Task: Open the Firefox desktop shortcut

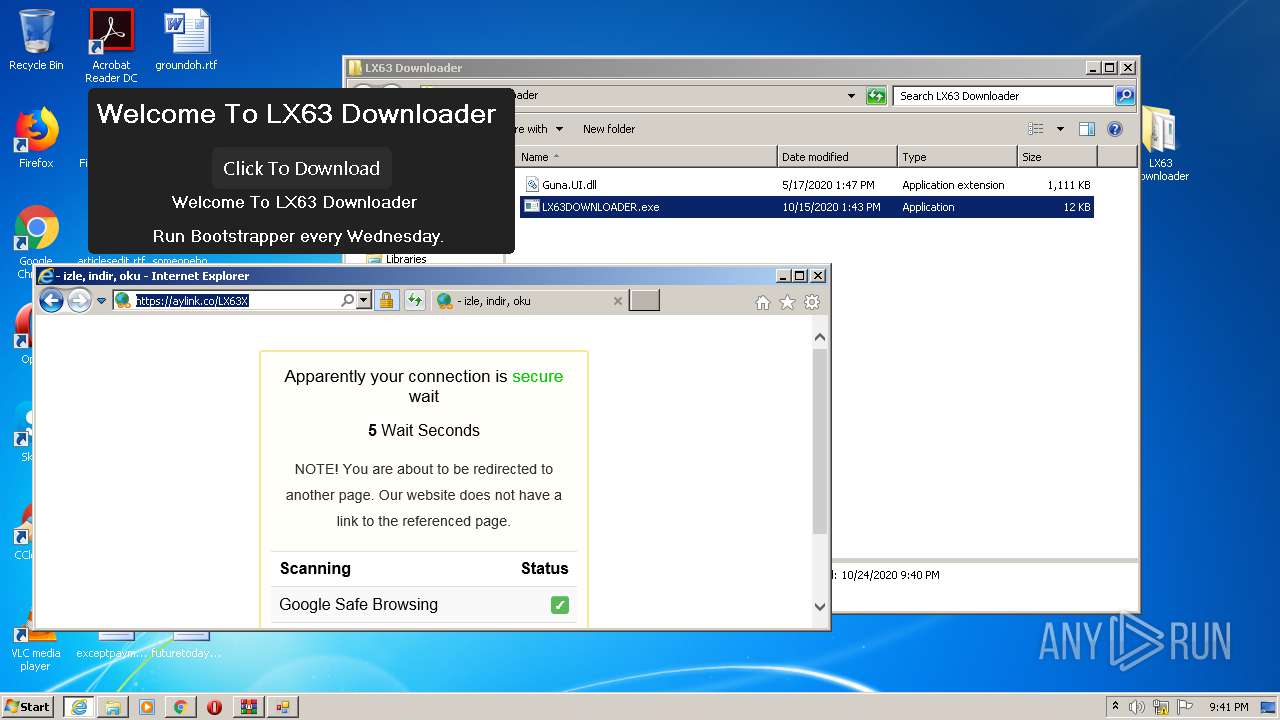Action: (x=36, y=138)
